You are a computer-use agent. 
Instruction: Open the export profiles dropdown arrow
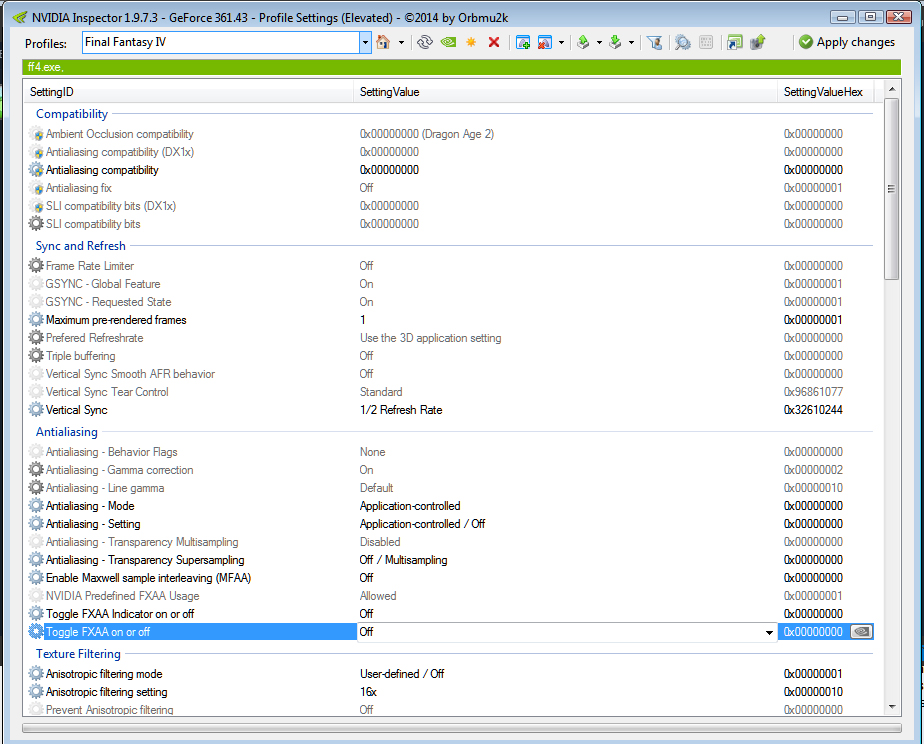pyautogui.click(x=599, y=42)
